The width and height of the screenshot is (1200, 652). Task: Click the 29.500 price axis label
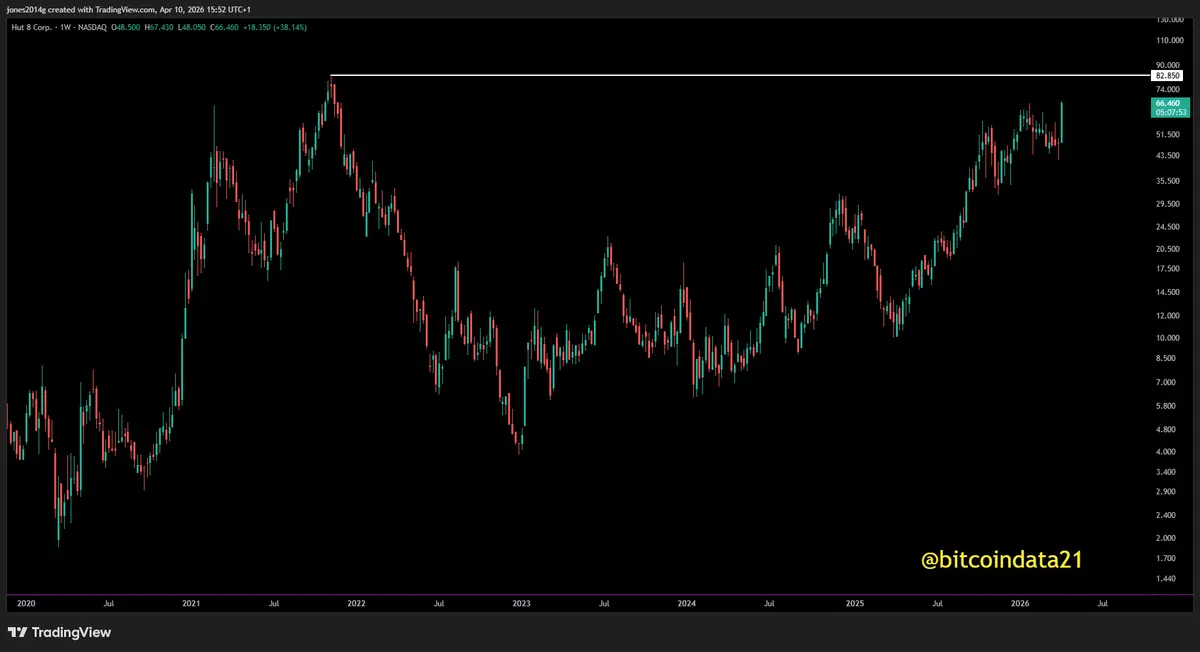click(x=1170, y=204)
